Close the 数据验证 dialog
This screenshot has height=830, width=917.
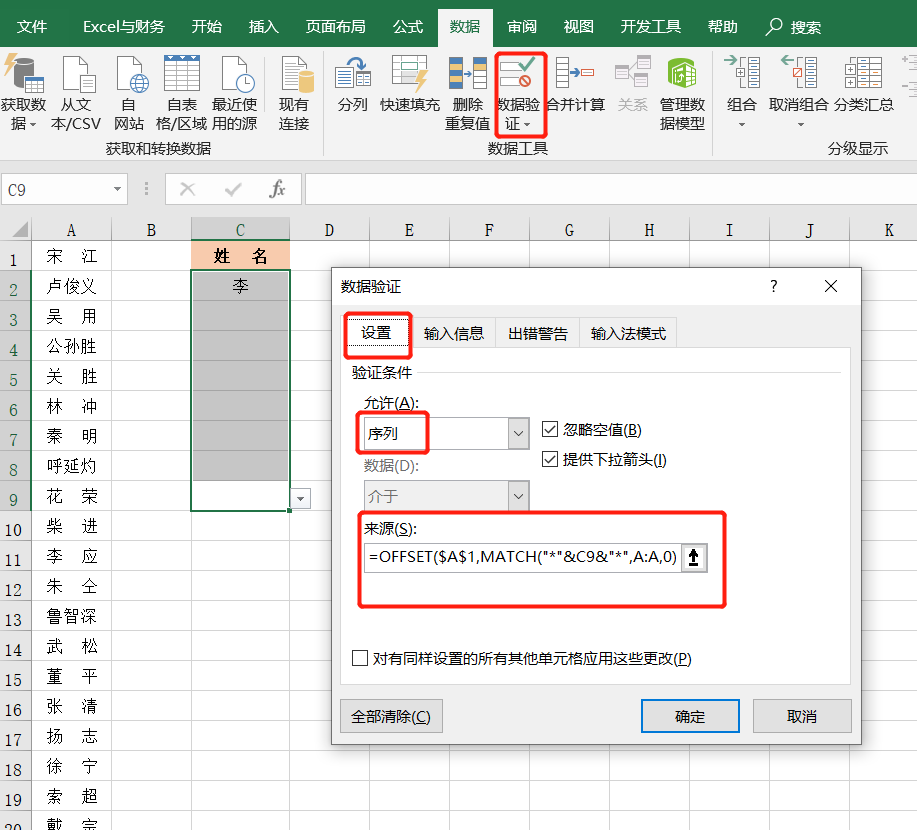tap(830, 286)
